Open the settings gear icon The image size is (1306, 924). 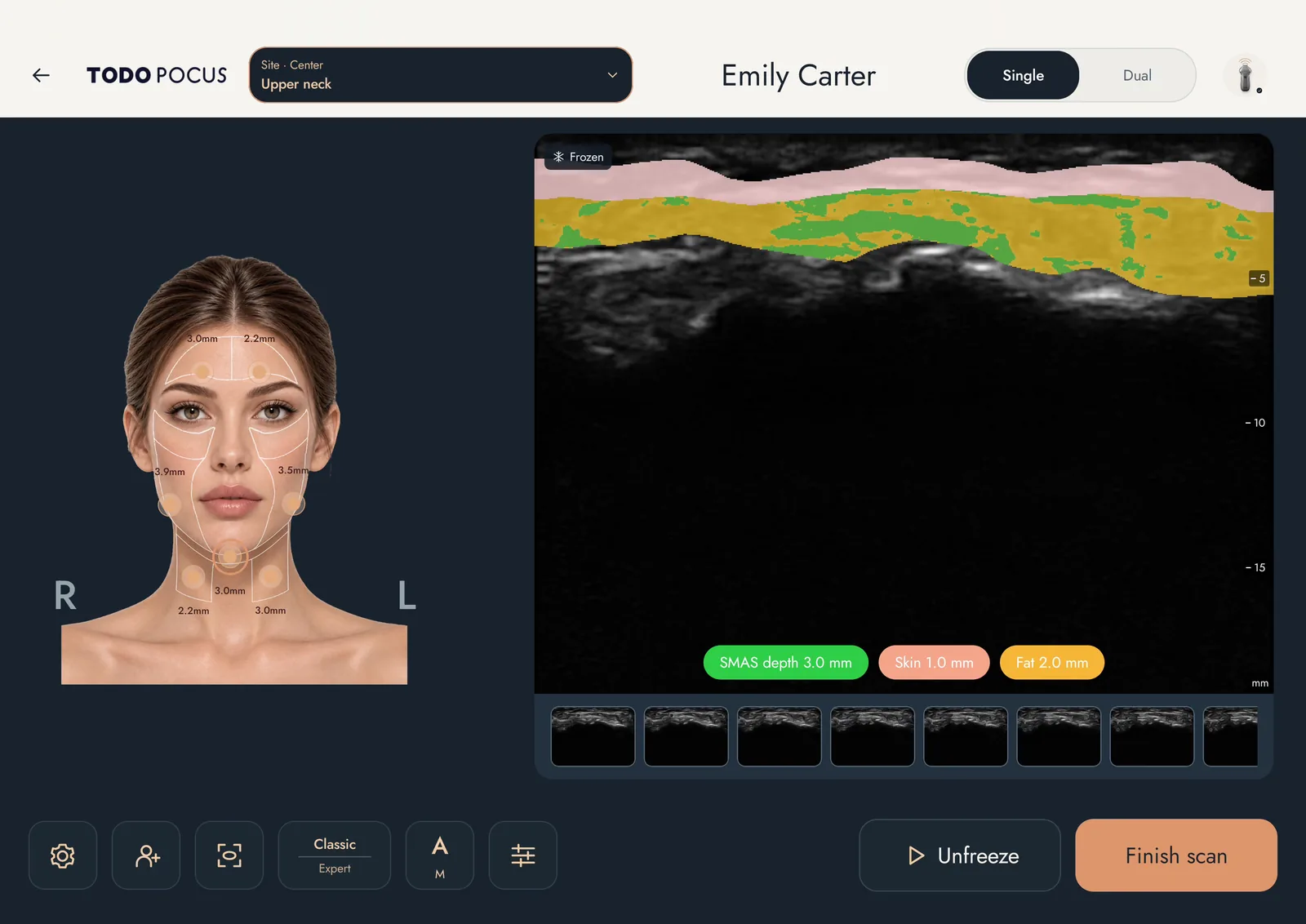[63, 855]
